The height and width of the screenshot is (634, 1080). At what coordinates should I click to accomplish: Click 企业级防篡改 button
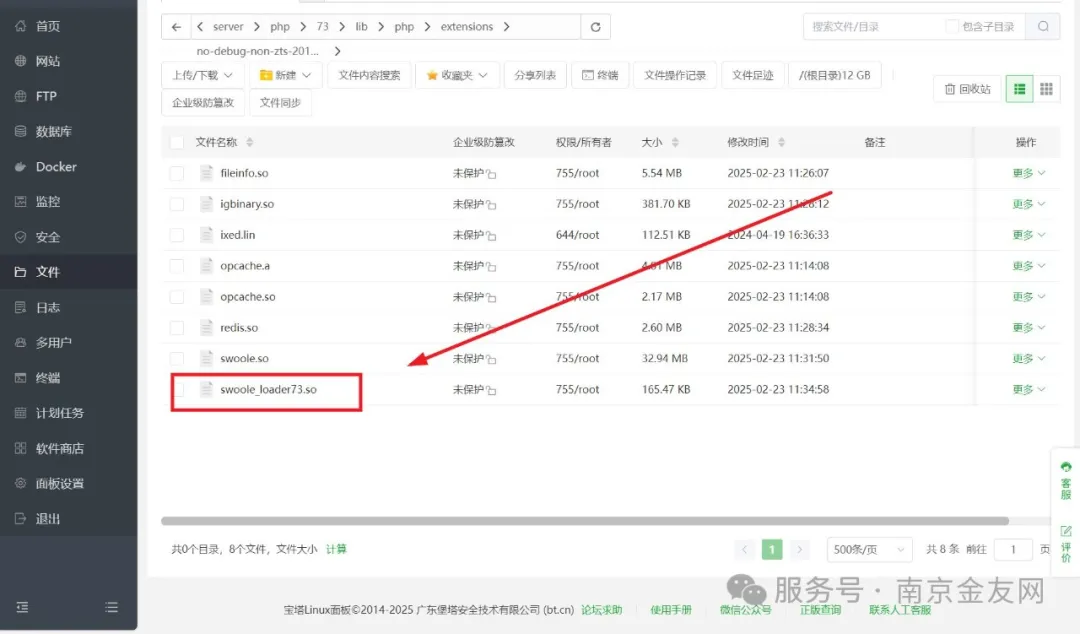click(203, 103)
